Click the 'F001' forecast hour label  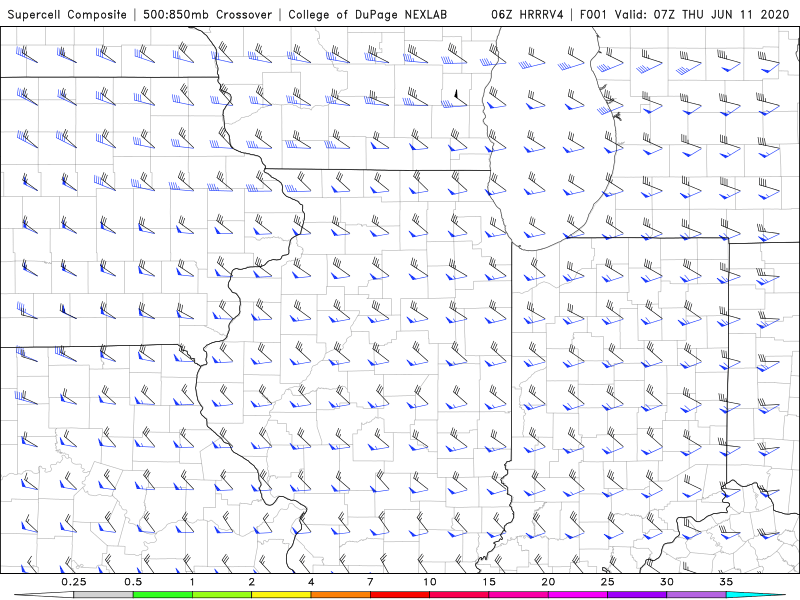click(x=594, y=14)
